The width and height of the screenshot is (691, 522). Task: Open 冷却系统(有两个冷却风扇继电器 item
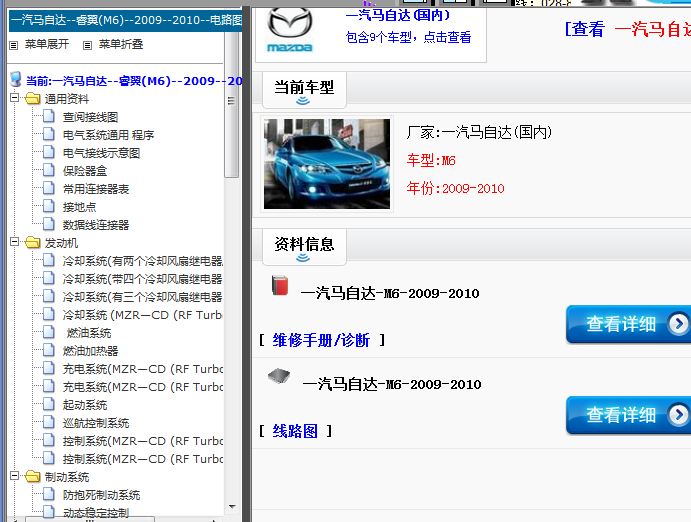click(x=142, y=261)
